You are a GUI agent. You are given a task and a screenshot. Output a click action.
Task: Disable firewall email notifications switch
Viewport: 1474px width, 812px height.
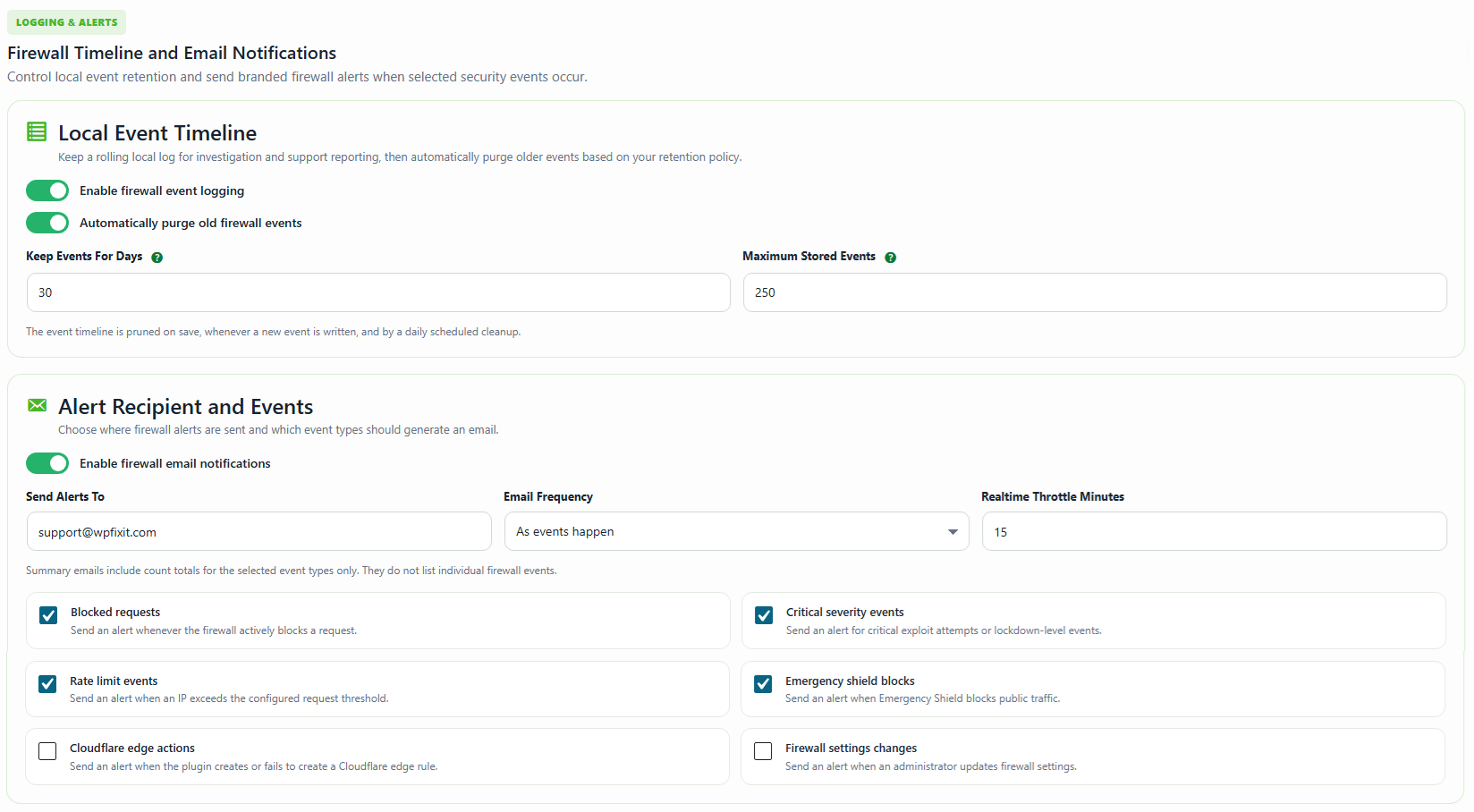click(47, 463)
